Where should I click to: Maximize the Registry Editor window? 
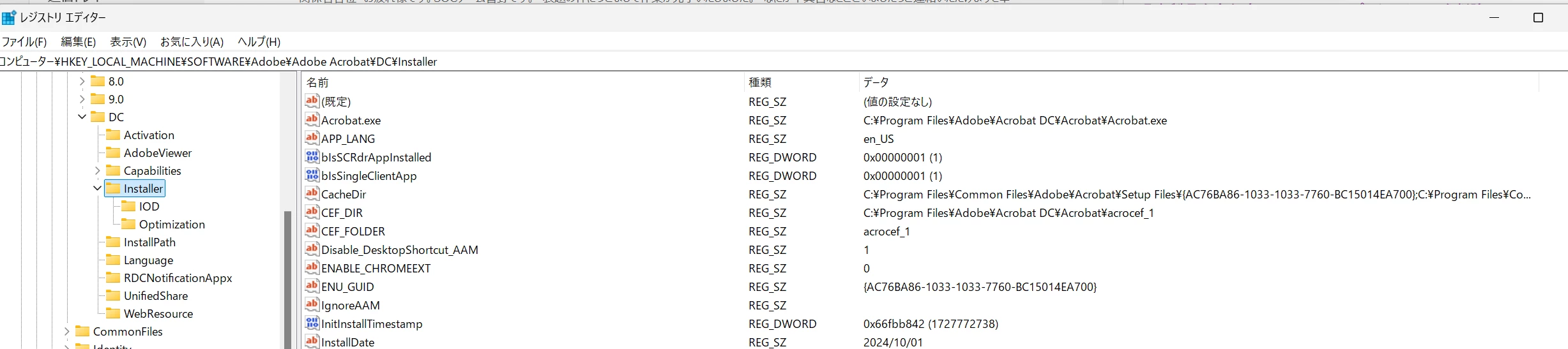pos(1538,17)
